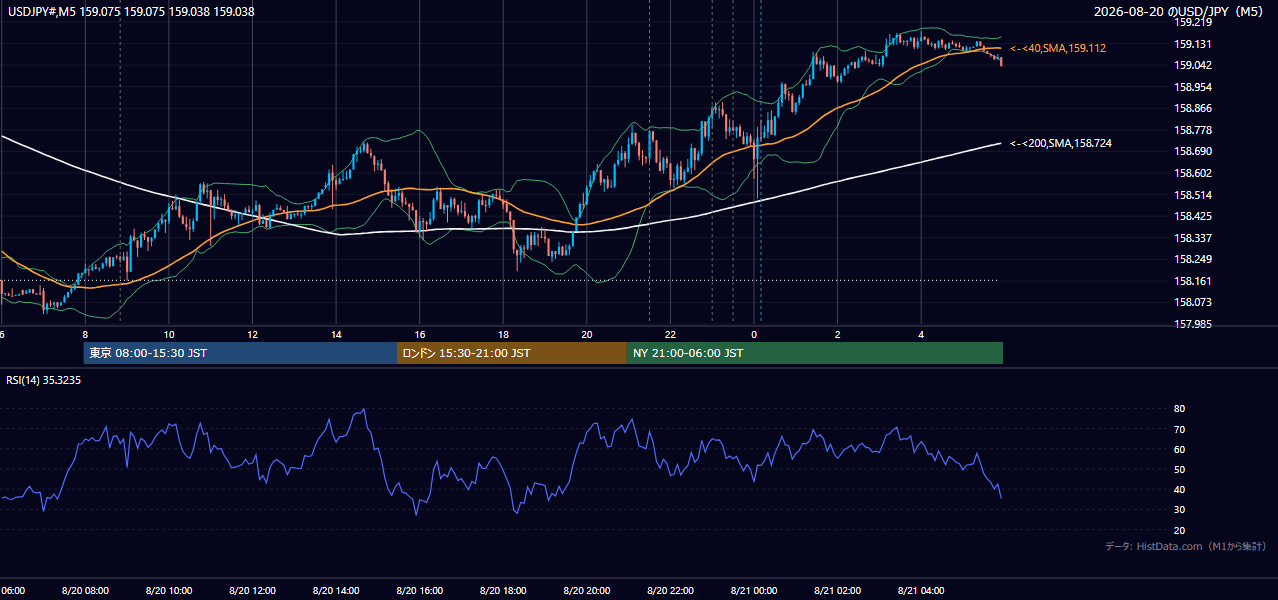Viewport: 1278px width, 600px height.
Task: Click RSI scale value 50
Action: click(x=1180, y=469)
